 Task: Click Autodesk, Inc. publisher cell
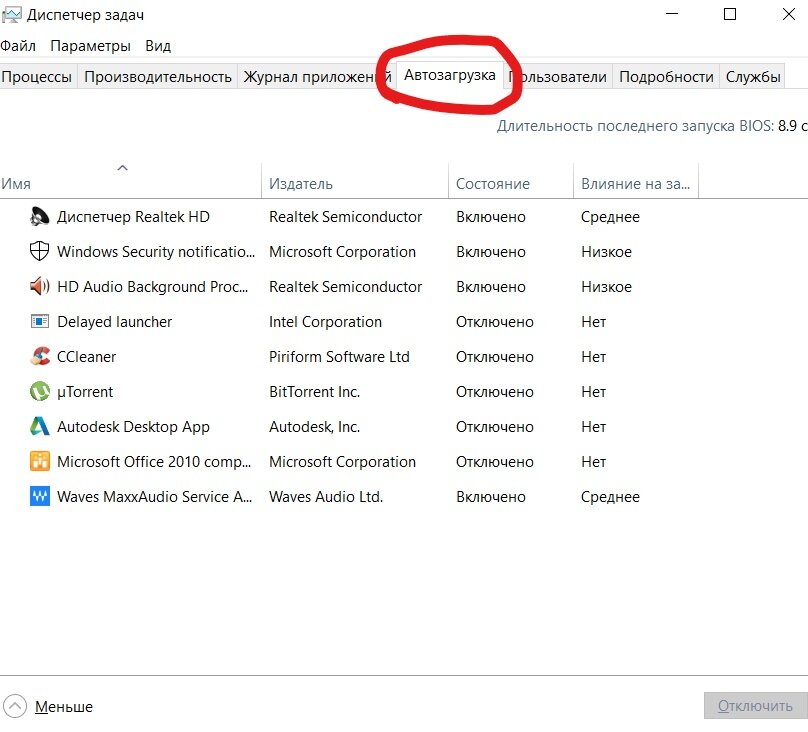point(314,427)
